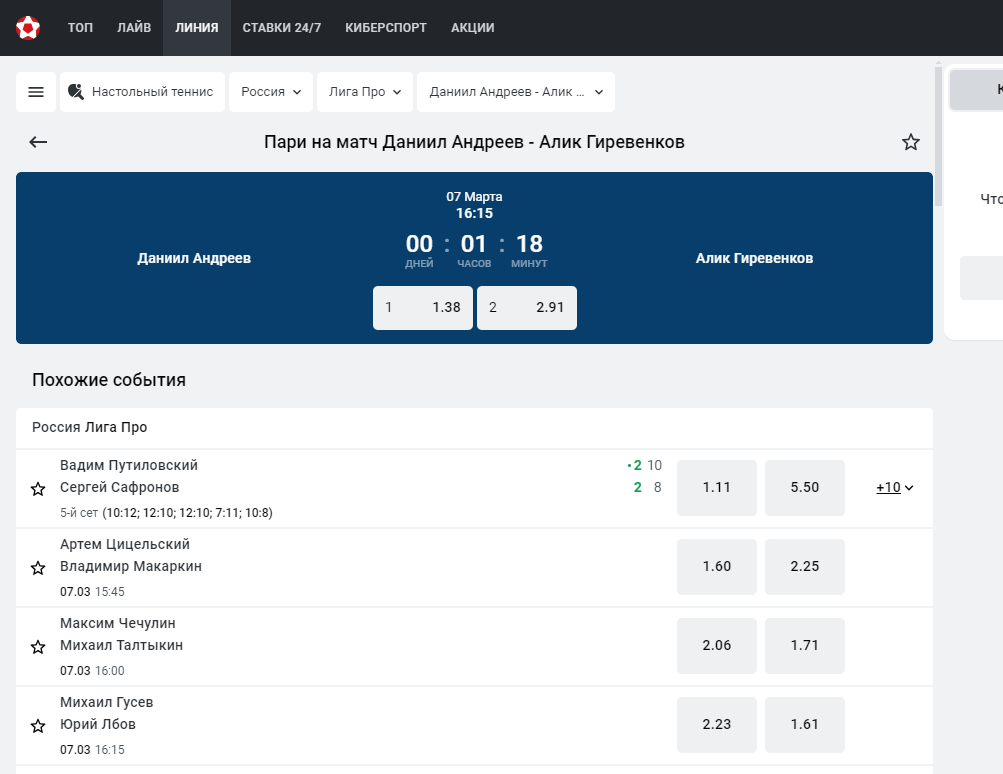Select odds 1.71 for Талтыкин

tap(805, 645)
